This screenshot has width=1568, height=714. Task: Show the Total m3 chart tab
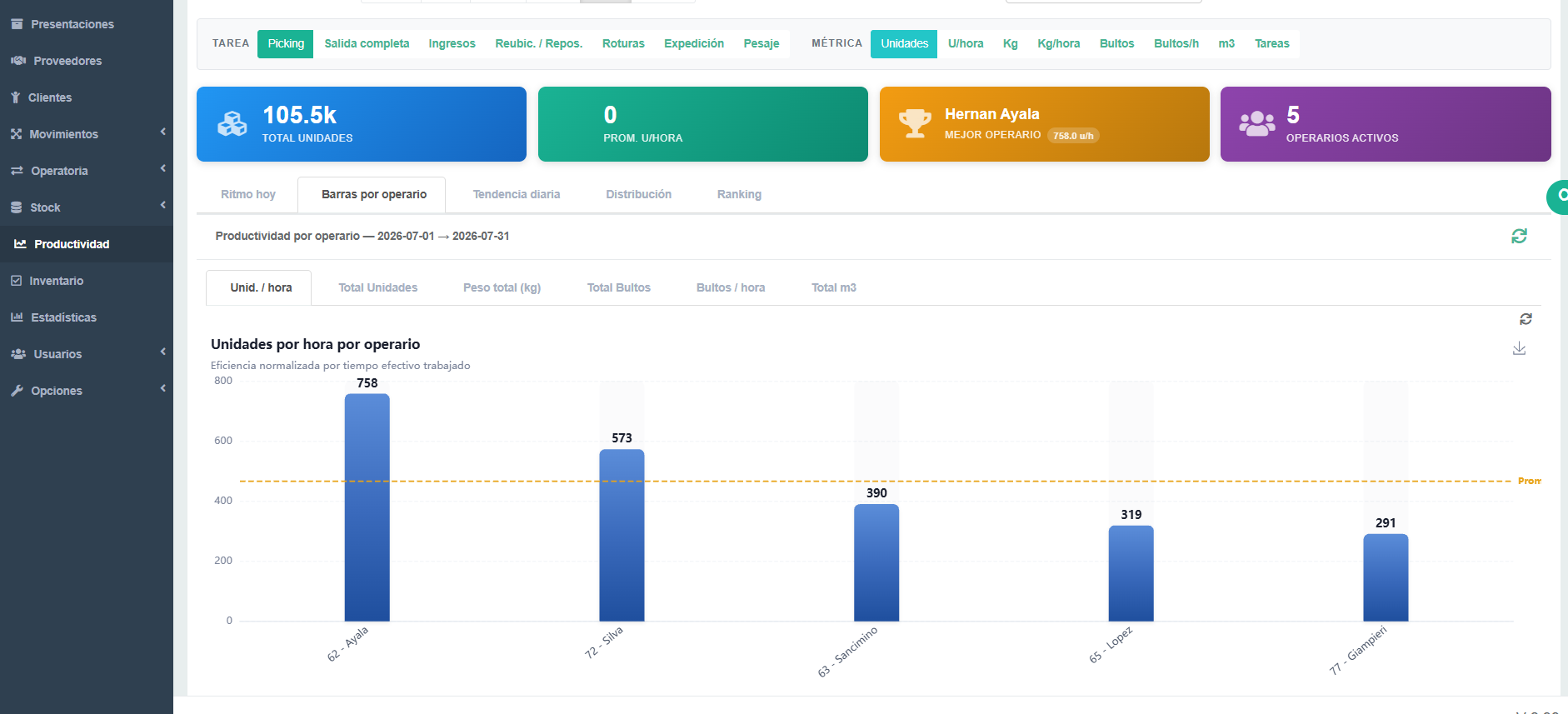834,288
